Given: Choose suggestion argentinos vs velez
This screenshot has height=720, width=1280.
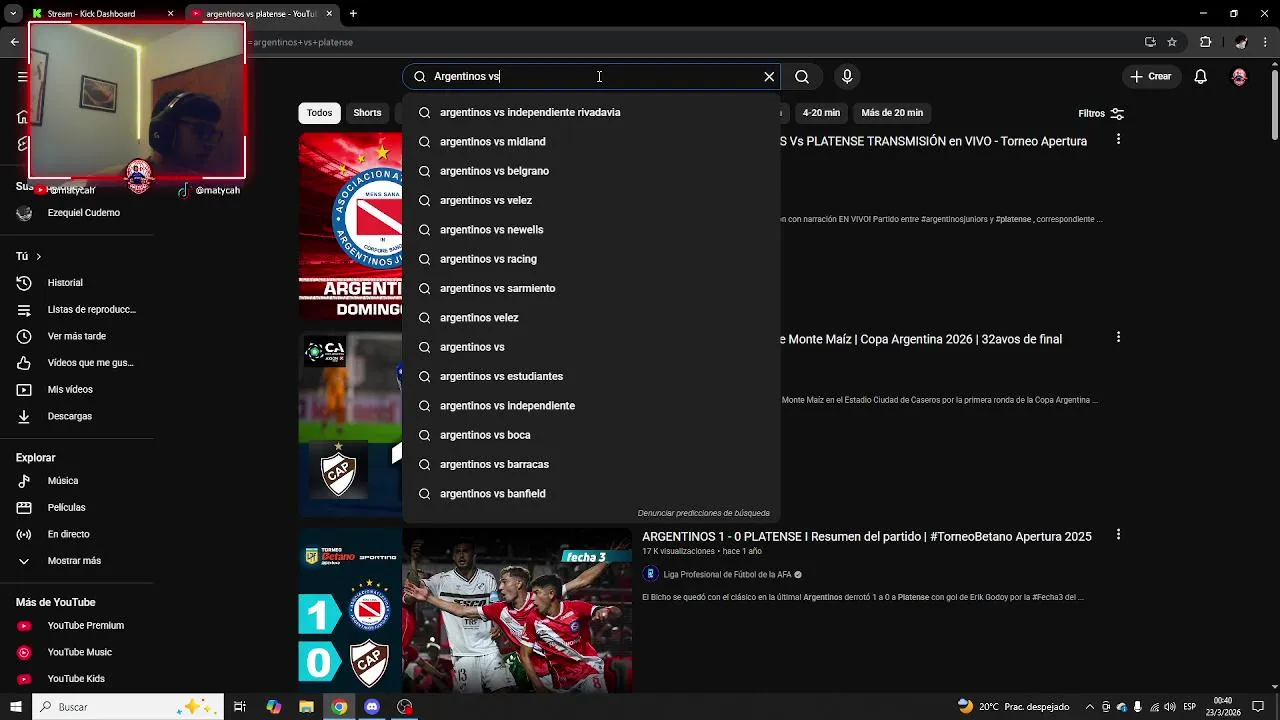Looking at the screenshot, I should (x=591, y=200).
